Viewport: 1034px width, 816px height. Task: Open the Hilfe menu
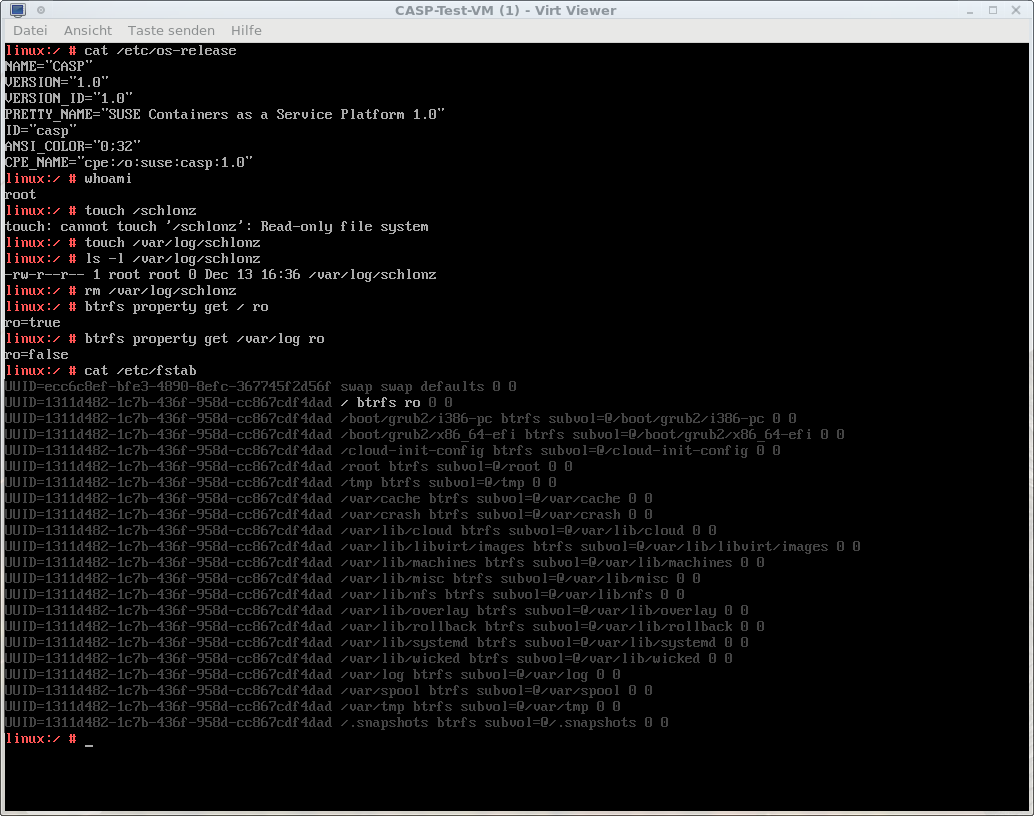pos(246,31)
